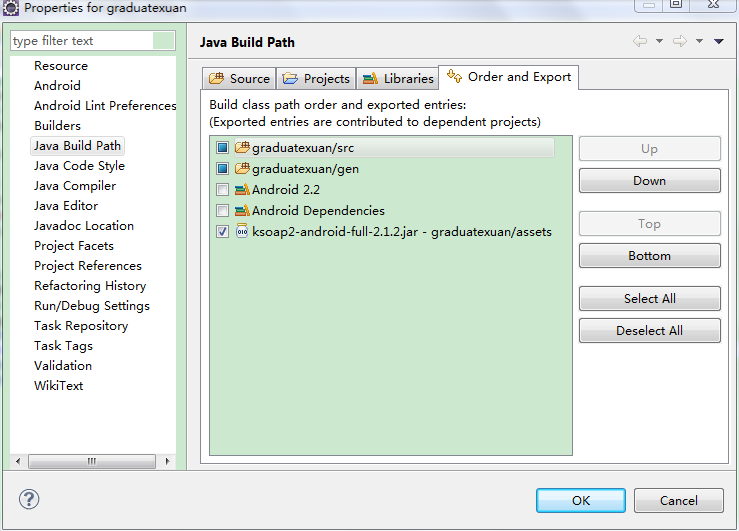This screenshot has width=739, height=531.
Task: Open Refactoring History page
Action: pos(90,286)
